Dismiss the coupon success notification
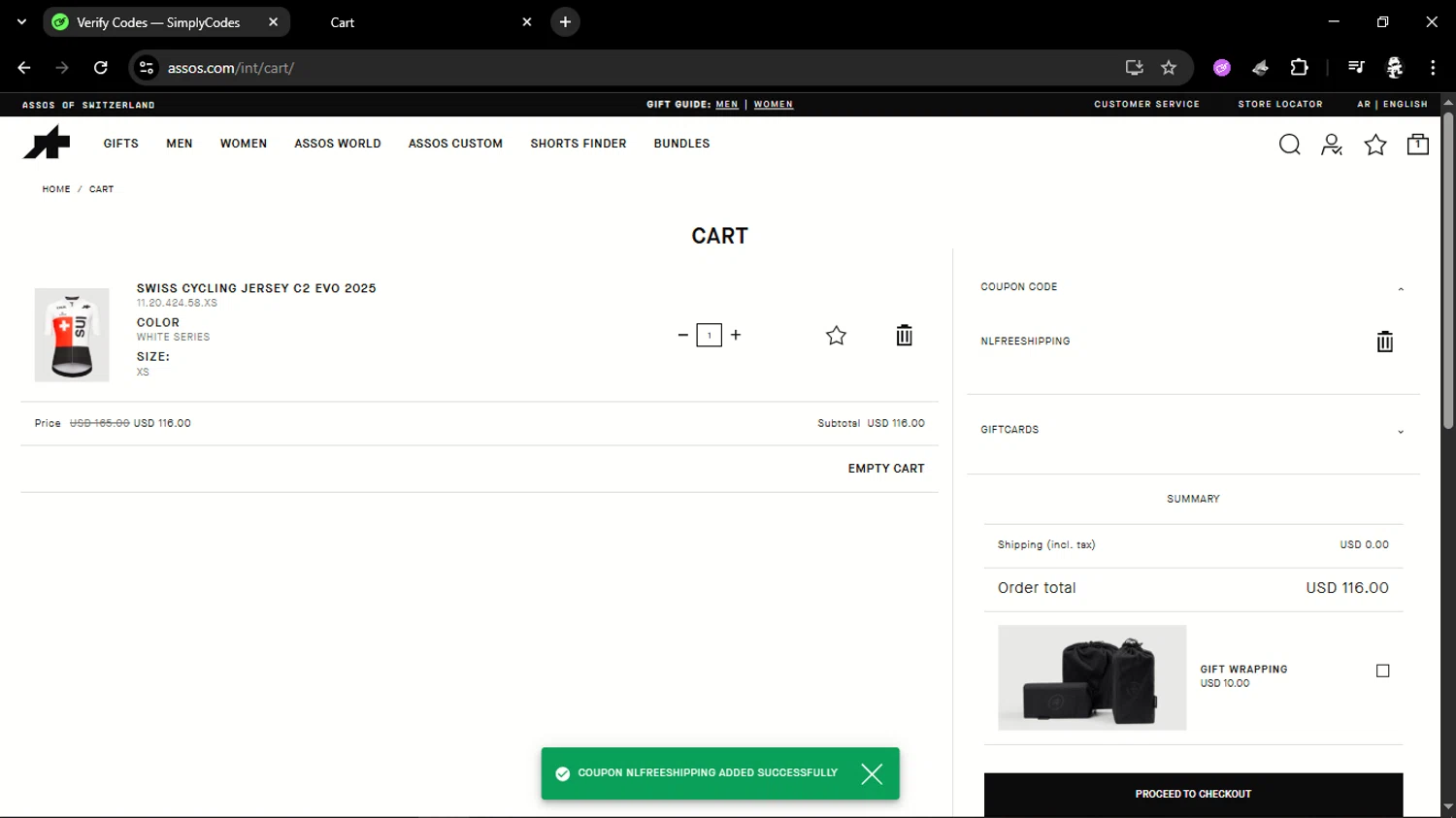 872,773
